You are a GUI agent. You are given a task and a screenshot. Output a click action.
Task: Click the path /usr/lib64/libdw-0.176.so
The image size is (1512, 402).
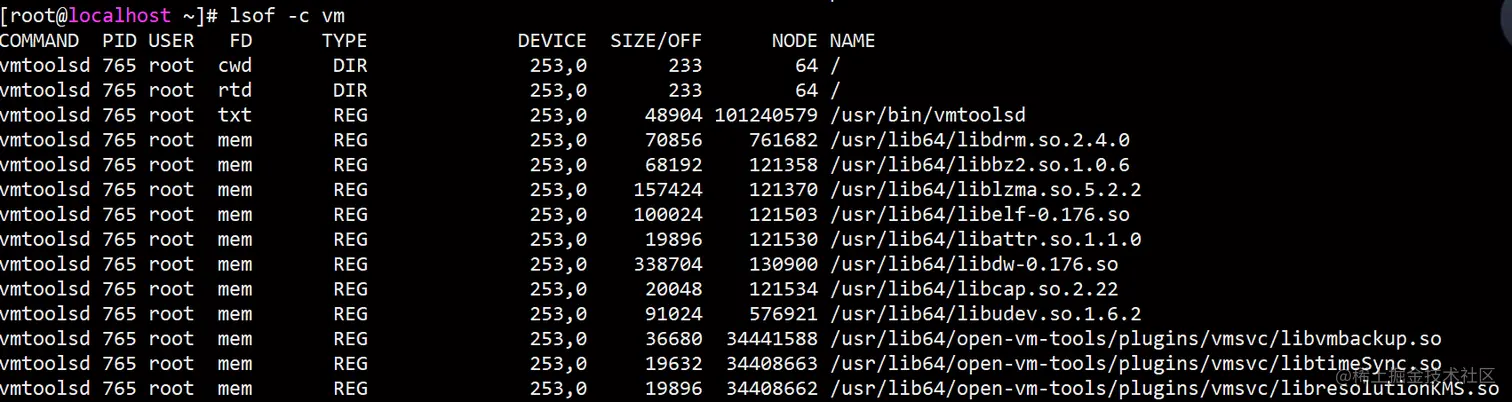[973, 265]
